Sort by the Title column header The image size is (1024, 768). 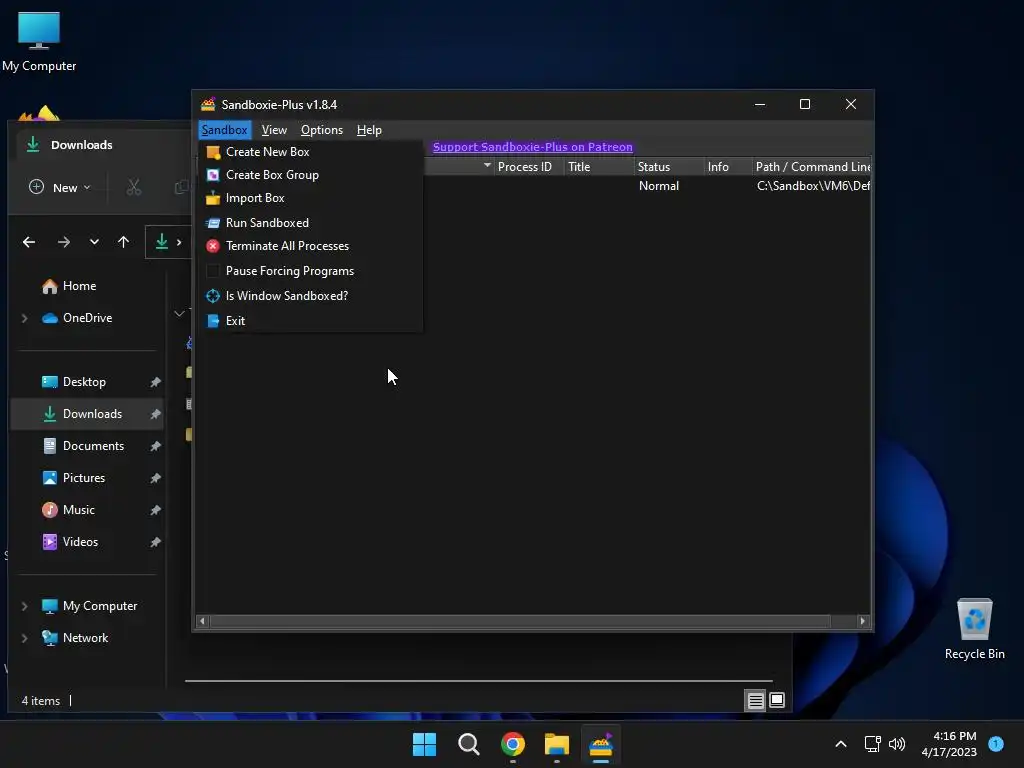coord(599,167)
